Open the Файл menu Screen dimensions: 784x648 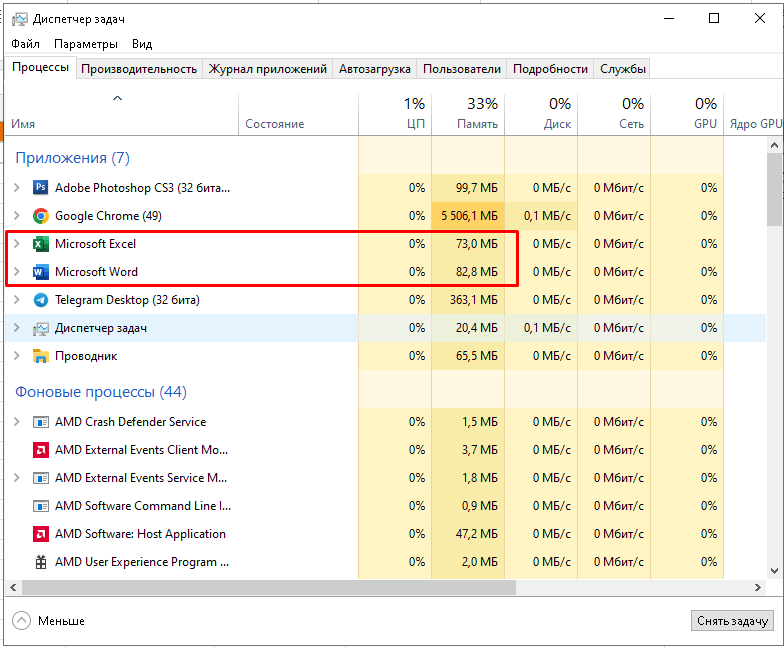click(26, 44)
